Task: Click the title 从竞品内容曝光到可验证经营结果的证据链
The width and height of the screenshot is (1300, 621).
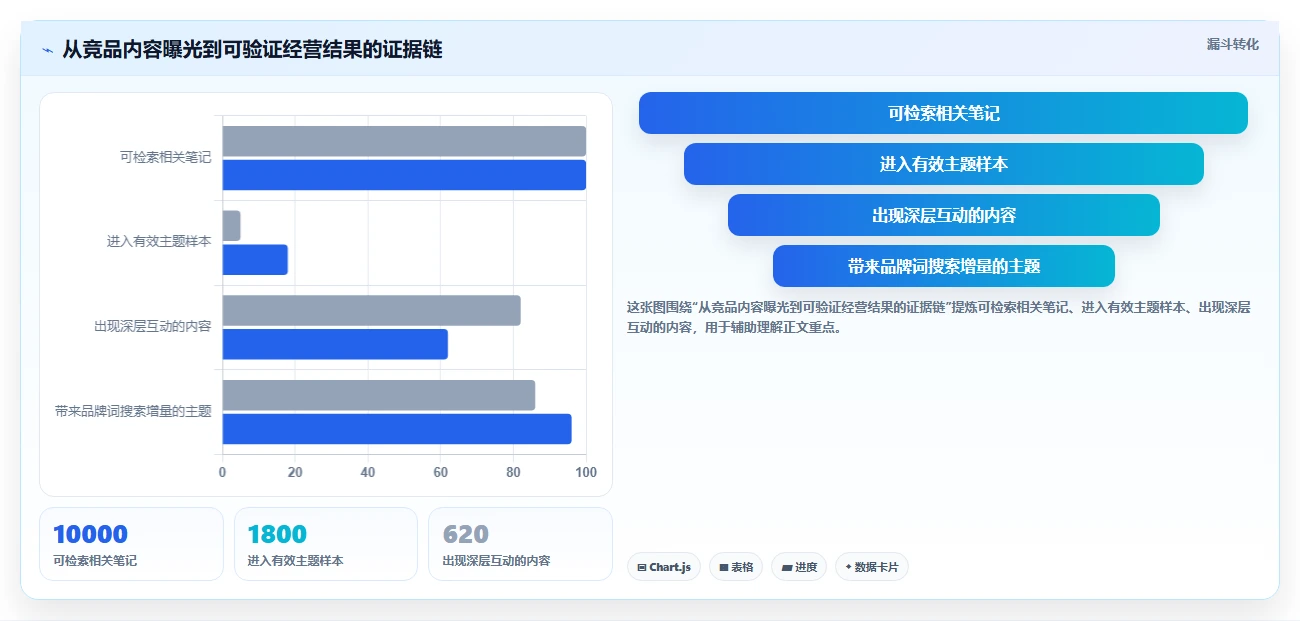Action: (x=252, y=50)
